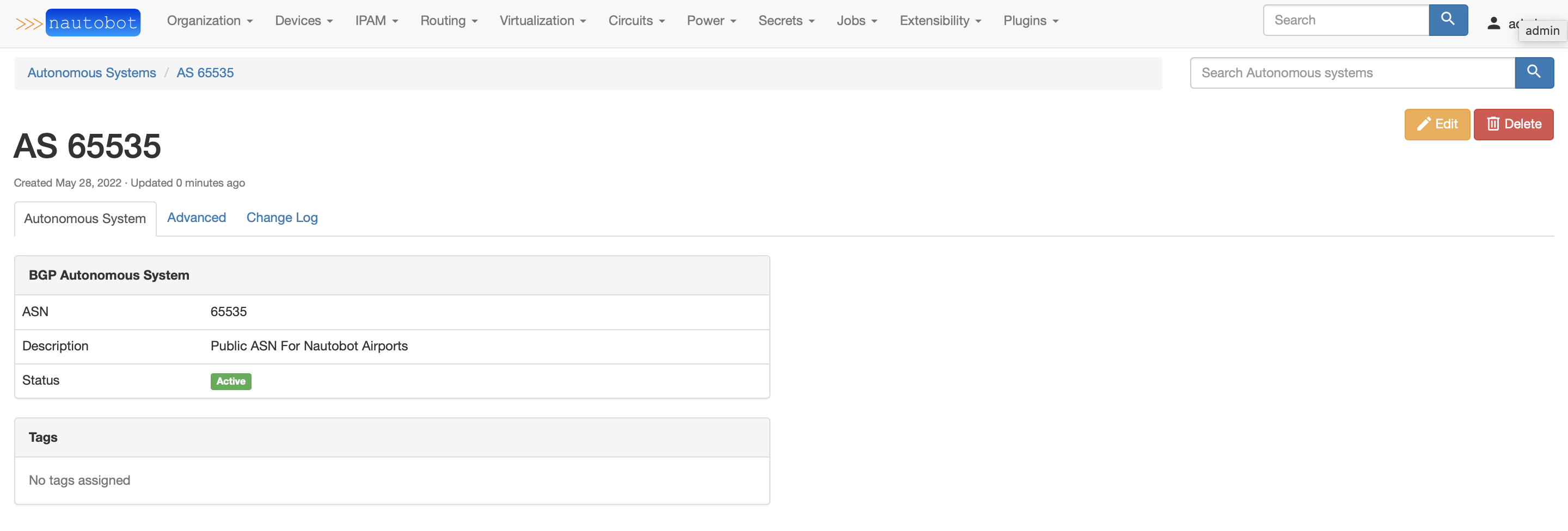
Task: Click the global search magnifier icon
Action: [1448, 20]
